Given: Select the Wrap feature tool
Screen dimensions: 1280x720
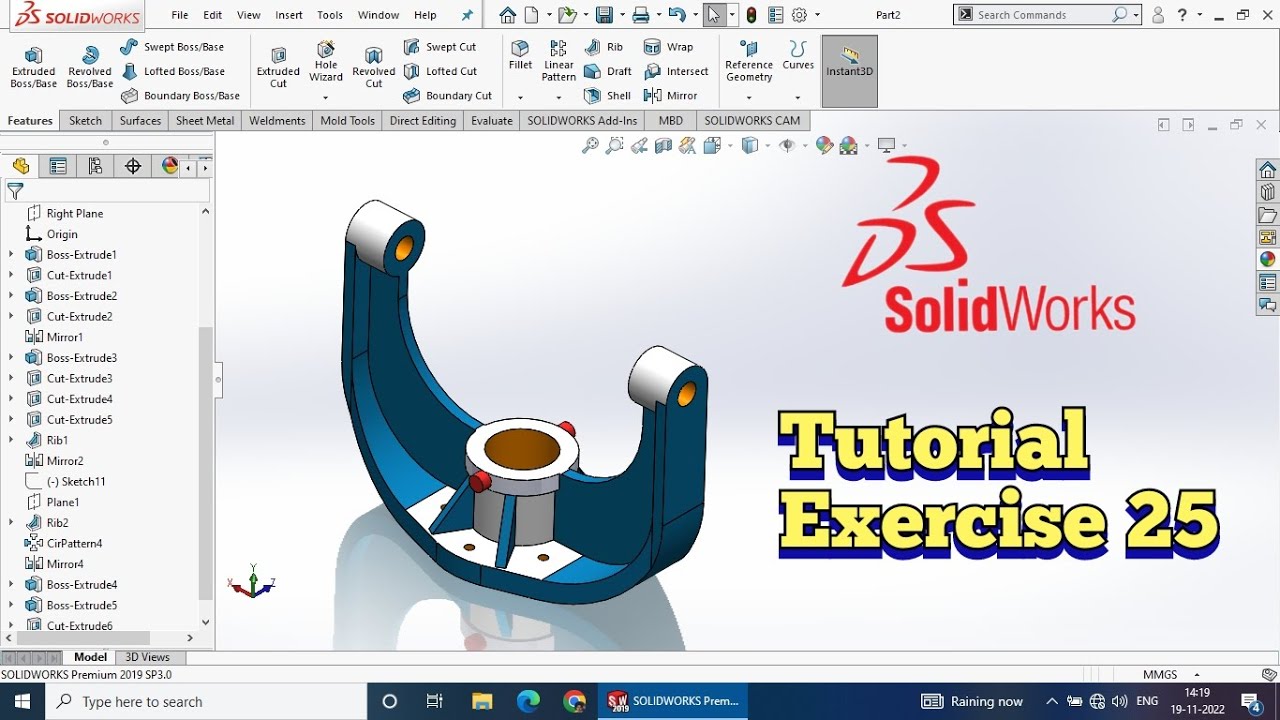Looking at the screenshot, I should [669, 47].
